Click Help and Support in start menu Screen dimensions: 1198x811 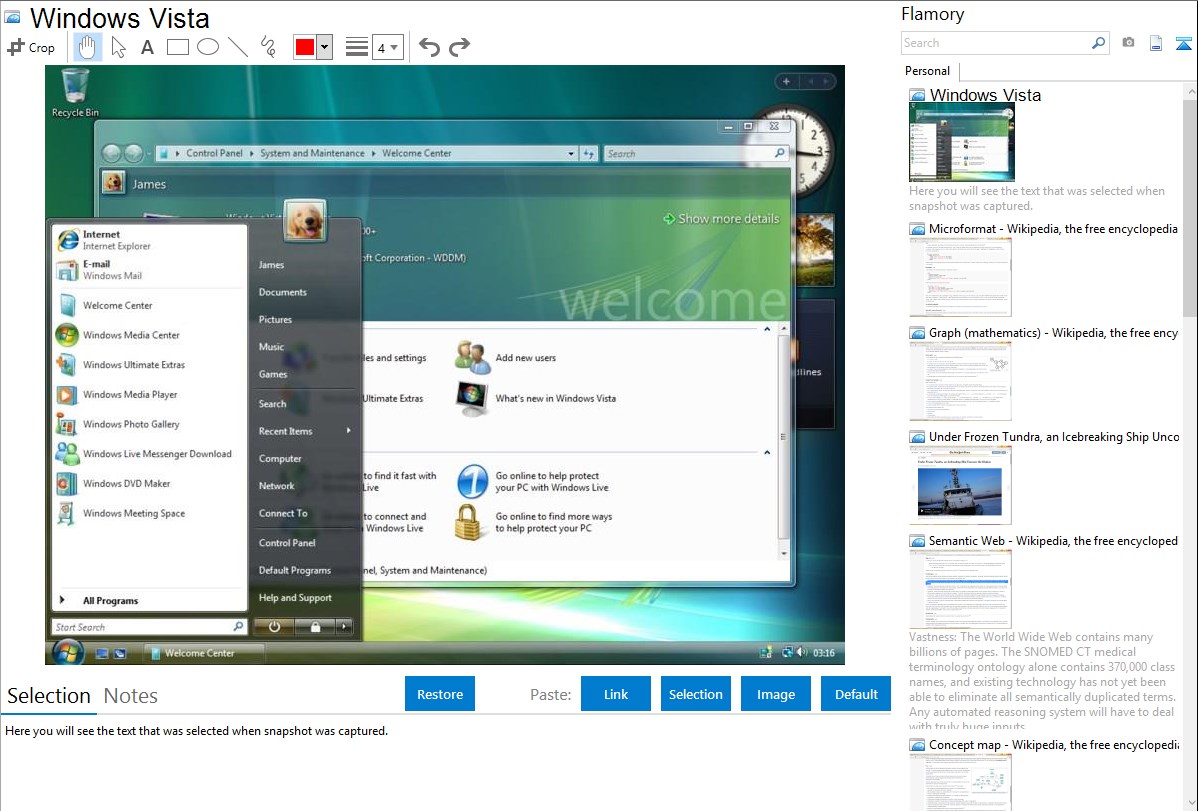pyautogui.click(x=295, y=598)
